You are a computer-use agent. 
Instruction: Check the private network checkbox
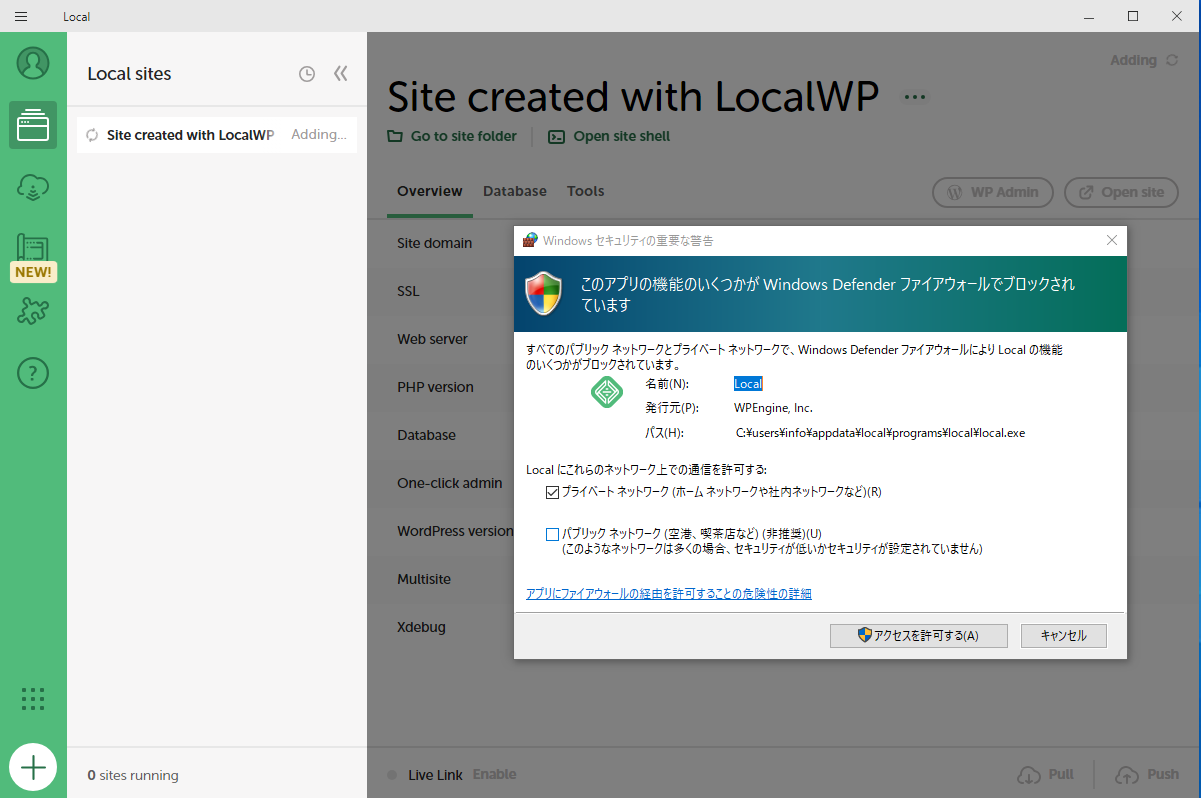pyautogui.click(x=552, y=492)
